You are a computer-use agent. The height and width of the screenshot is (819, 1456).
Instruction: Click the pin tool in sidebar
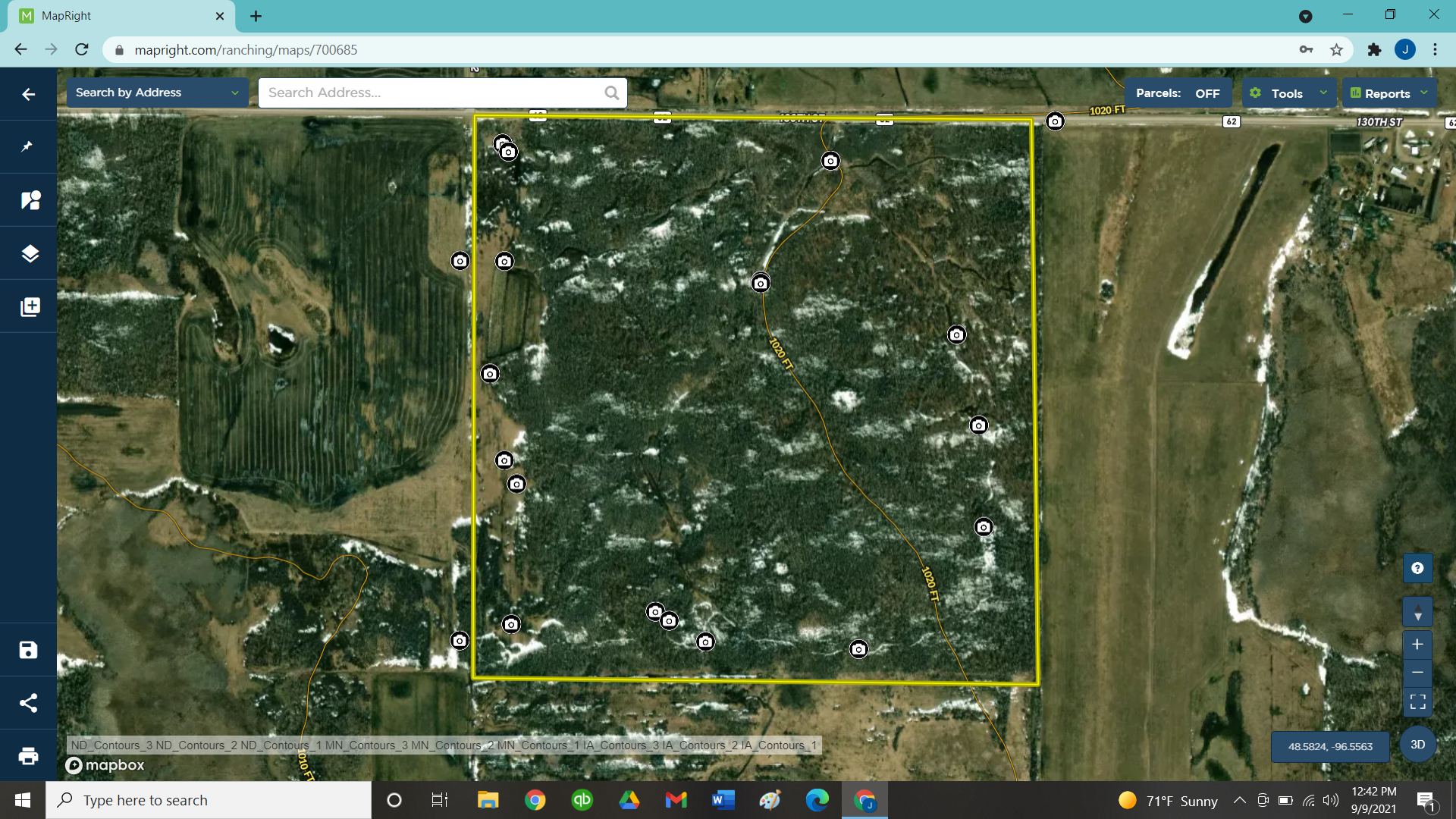(28, 146)
